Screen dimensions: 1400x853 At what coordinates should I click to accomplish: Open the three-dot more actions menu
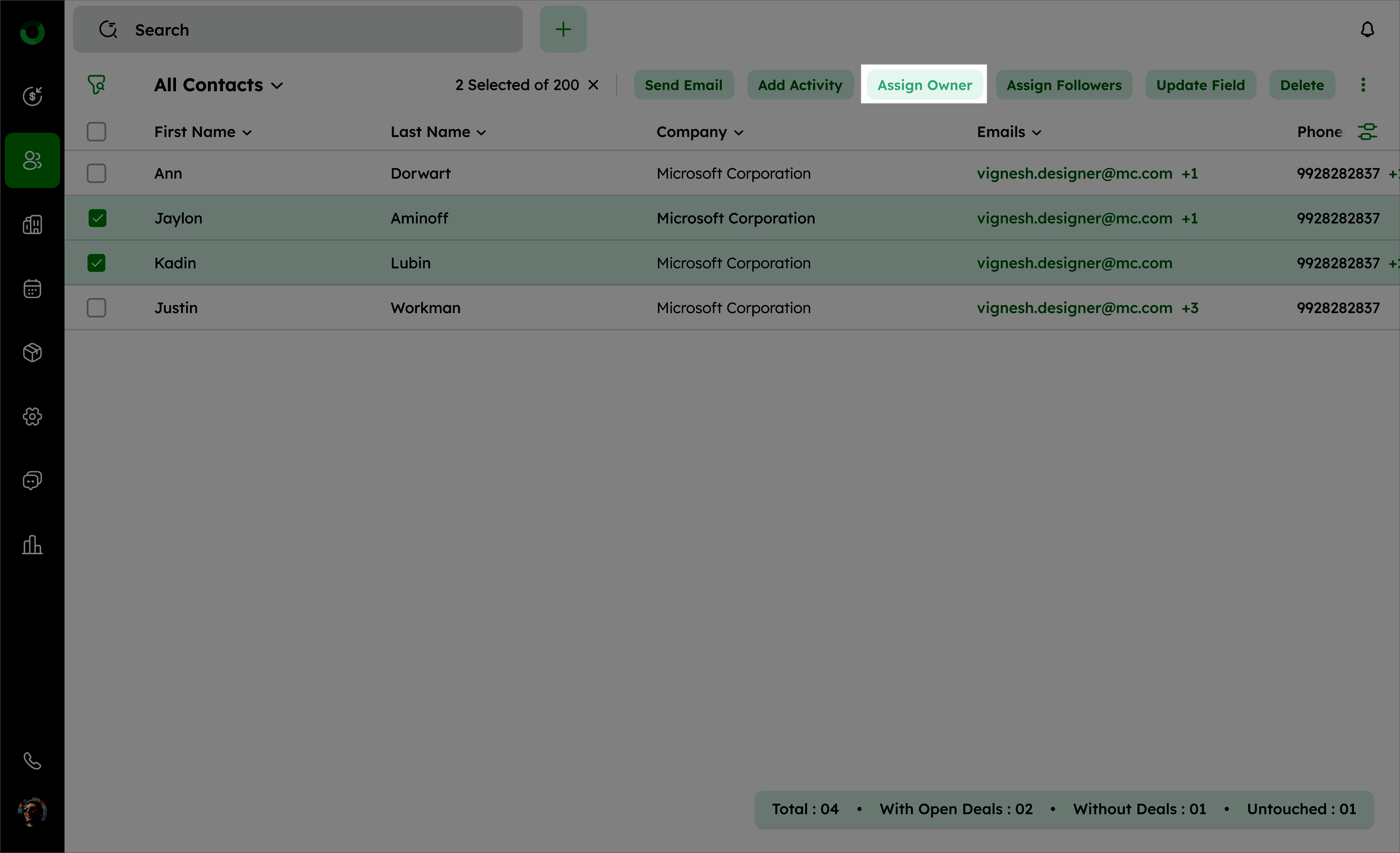(x=1362, y=85)
